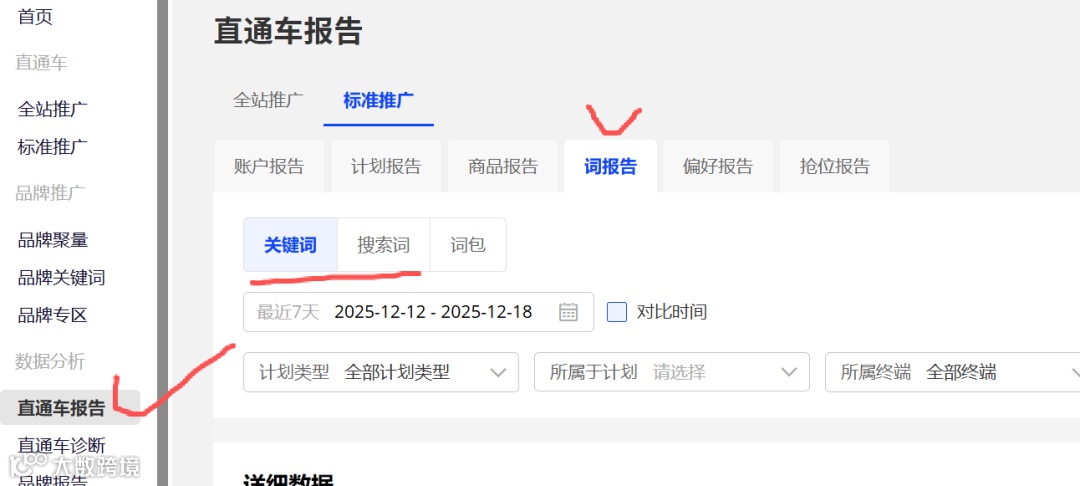Click the 直通车 sidebar group label
This screenshot has height=486, width=1080.
41,63
